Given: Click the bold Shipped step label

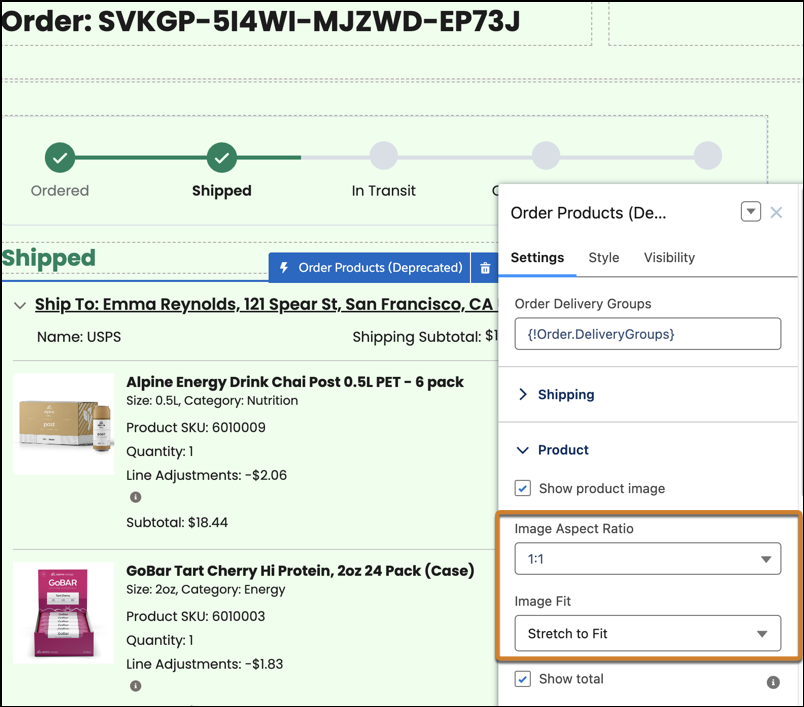Looking at the screenshot, I should point(222,191).
